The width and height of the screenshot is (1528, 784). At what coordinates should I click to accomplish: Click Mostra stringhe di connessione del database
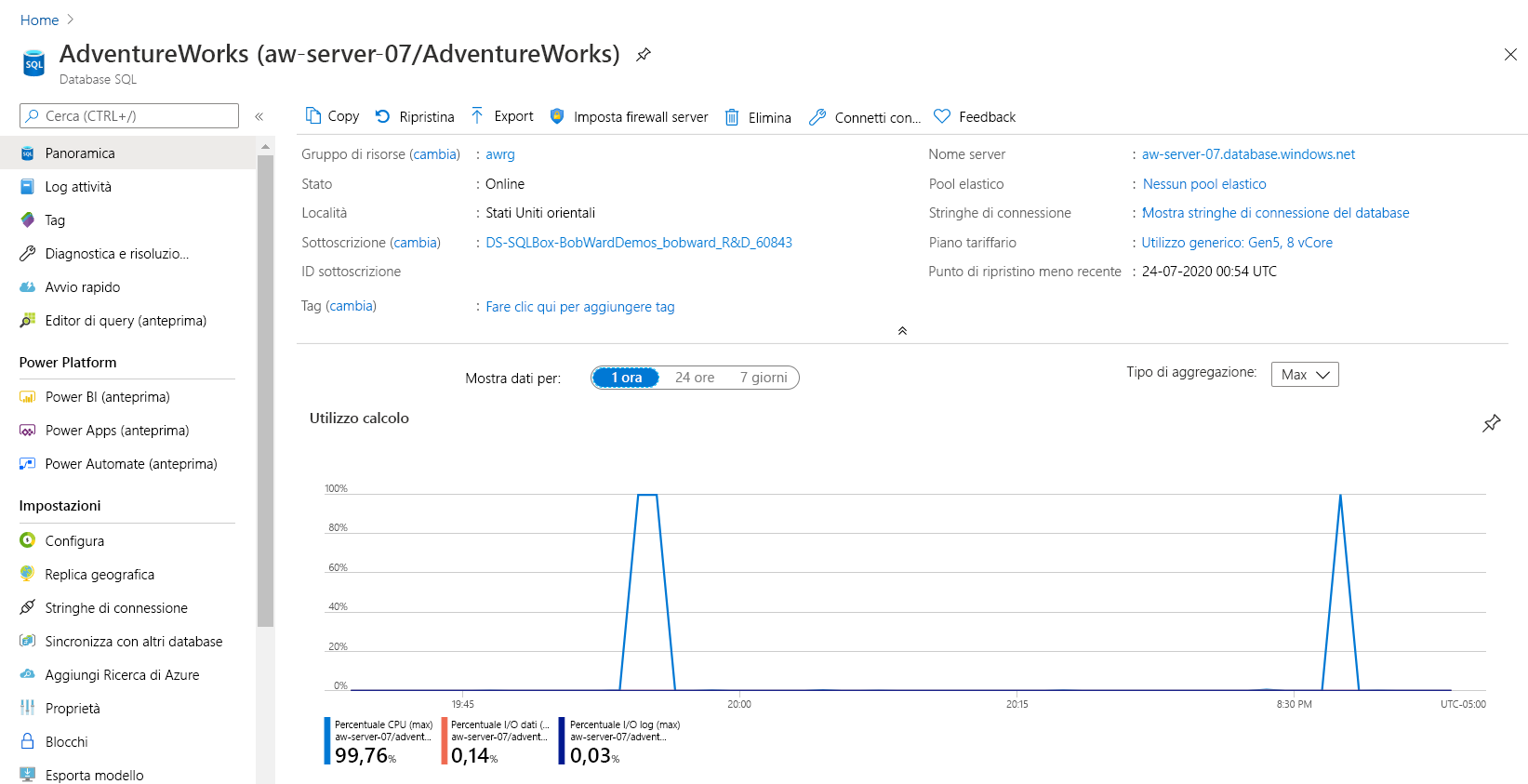point(1275,213)
